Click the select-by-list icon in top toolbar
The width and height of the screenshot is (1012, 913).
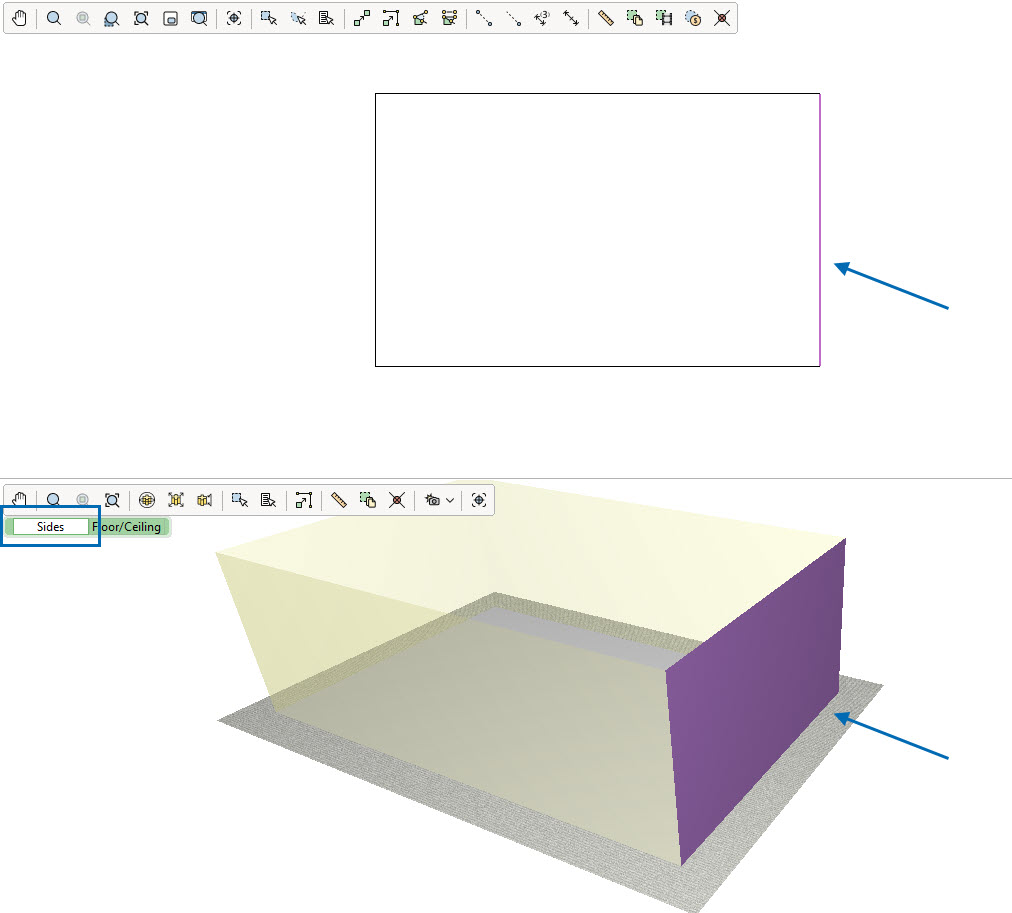pos(326,18)
